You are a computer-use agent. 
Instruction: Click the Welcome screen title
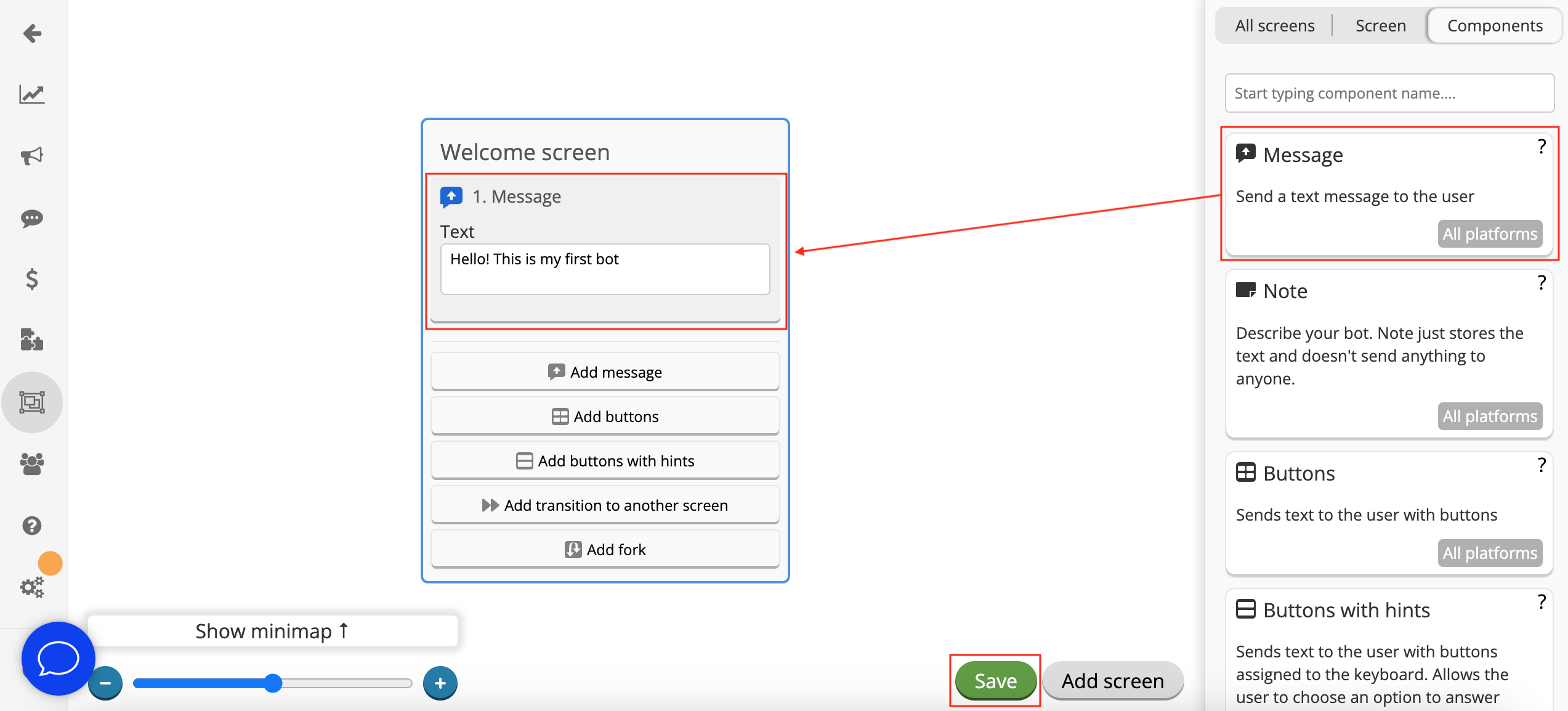[x=525, y=152]
